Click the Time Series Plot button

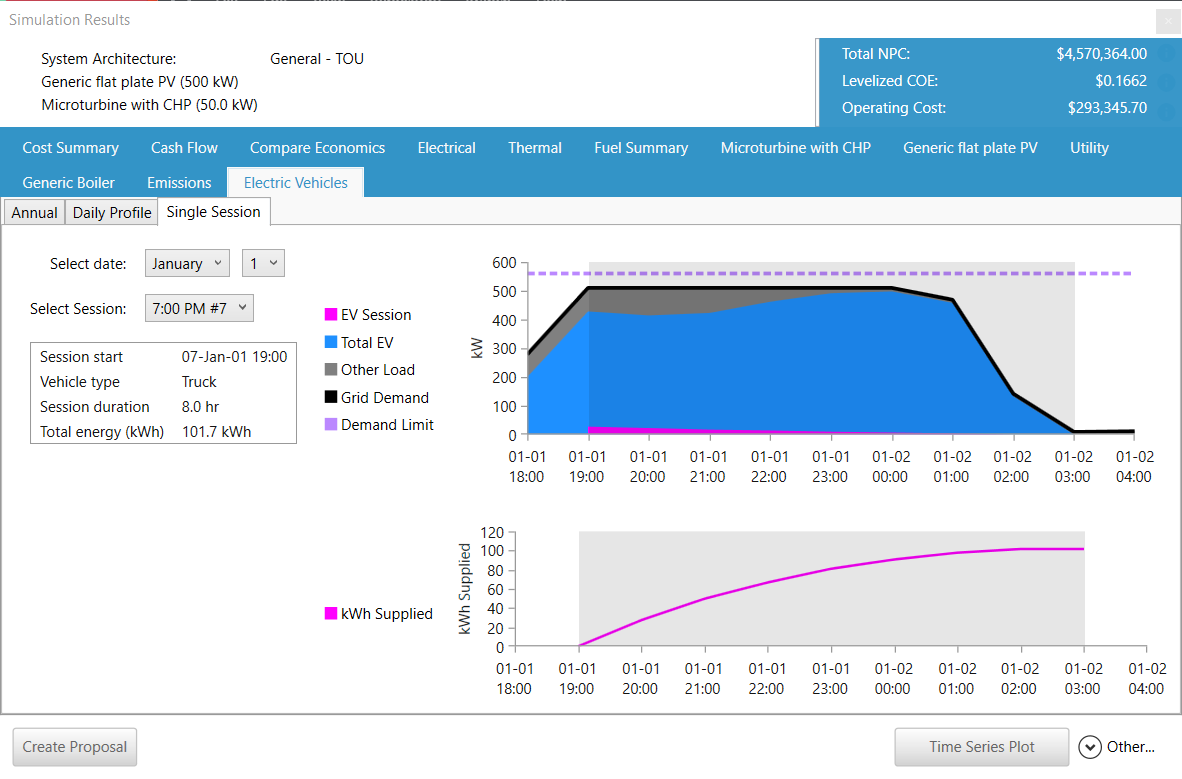coord(981,746)
